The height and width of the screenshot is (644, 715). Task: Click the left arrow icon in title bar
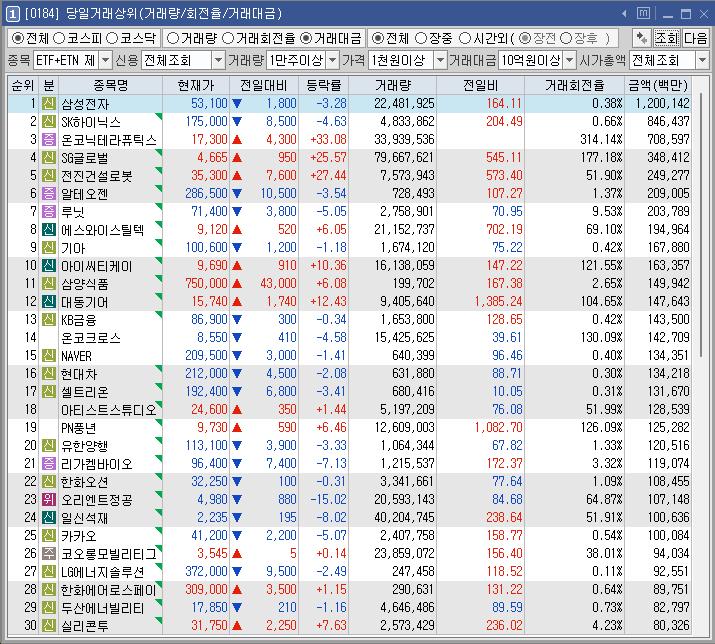pyautogui.click(x=624, y=14)
